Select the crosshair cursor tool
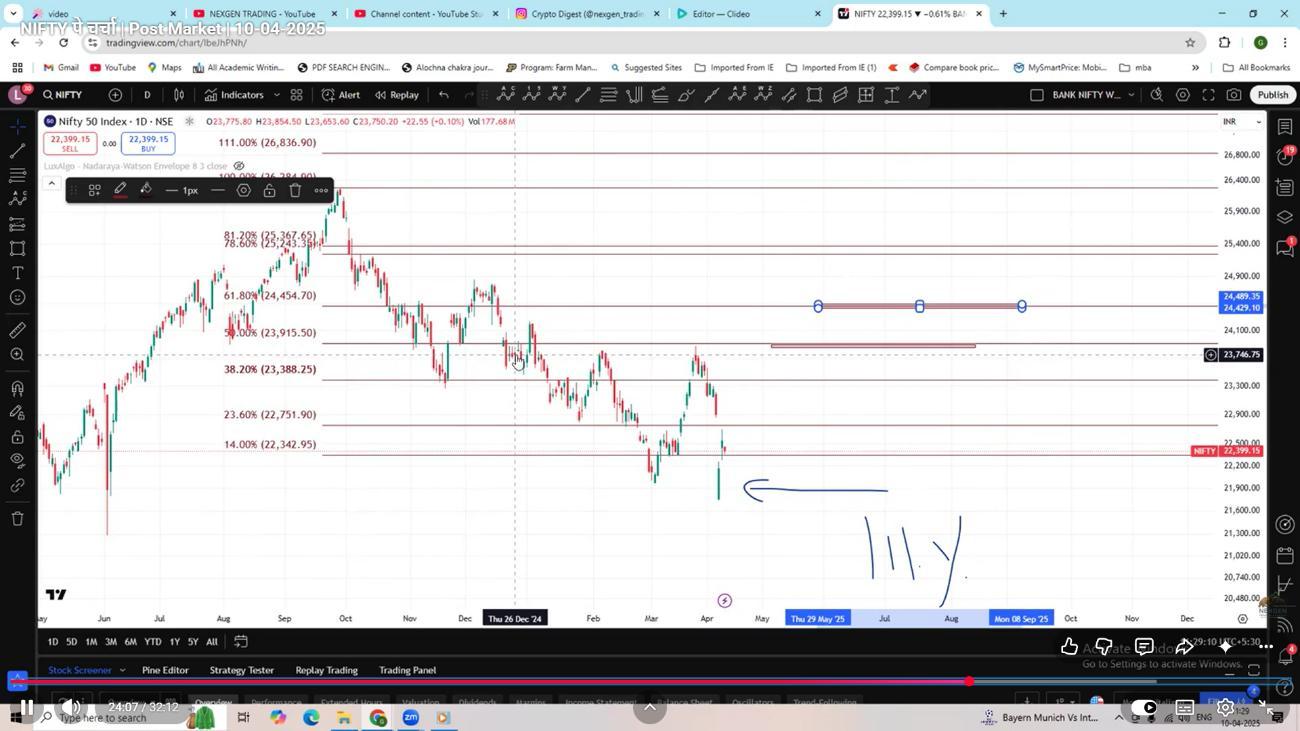This screenshot has width=1300, height=731. click(x=17, y=127)
